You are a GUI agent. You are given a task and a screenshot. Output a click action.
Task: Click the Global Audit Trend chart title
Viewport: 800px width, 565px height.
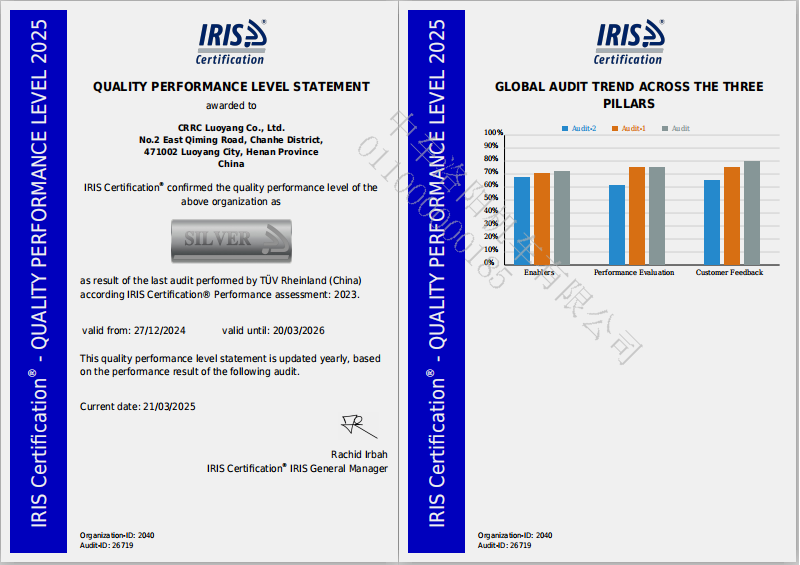click(629, 95)
